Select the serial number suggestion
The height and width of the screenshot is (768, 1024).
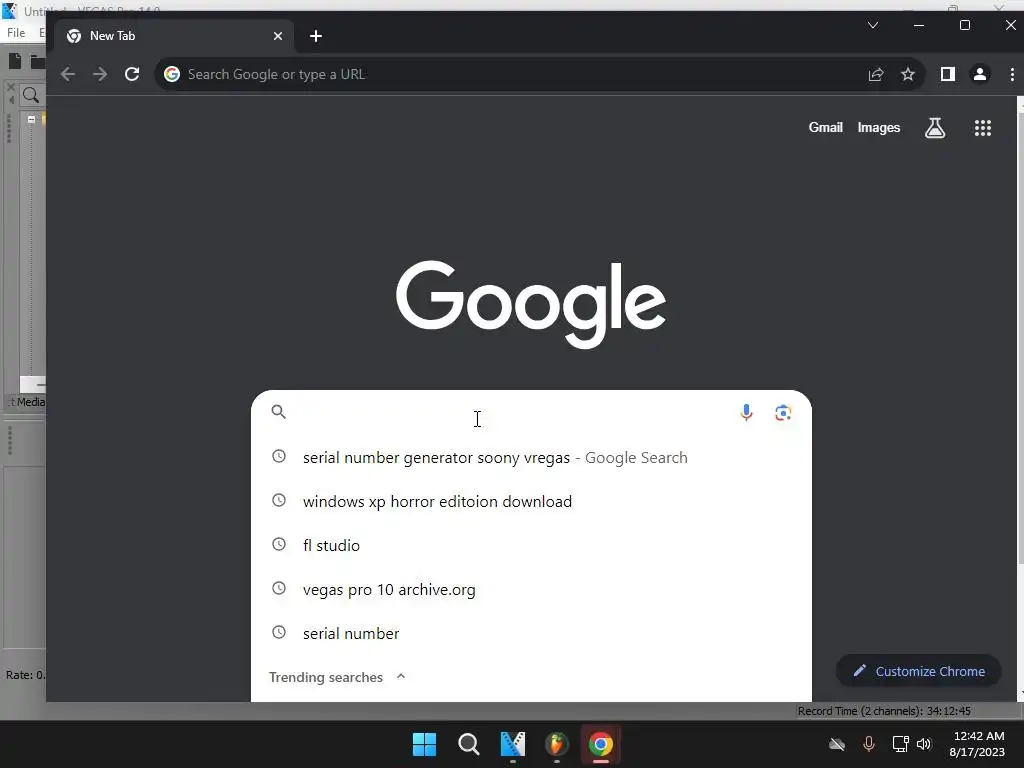click(531, 633)
